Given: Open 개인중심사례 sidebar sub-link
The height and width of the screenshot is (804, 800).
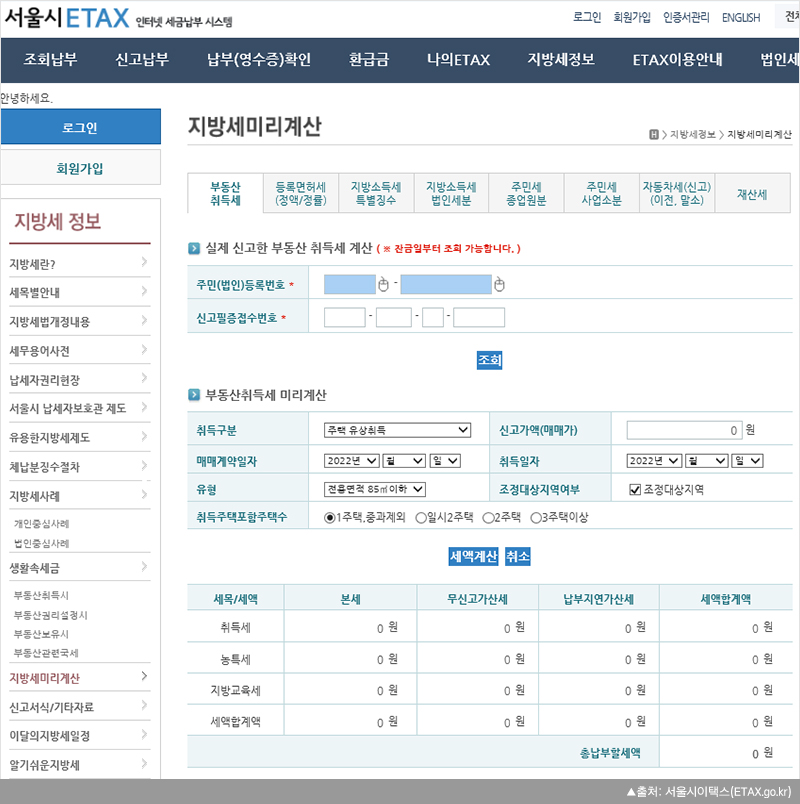Looking at the screenshot, I should 42,524.
